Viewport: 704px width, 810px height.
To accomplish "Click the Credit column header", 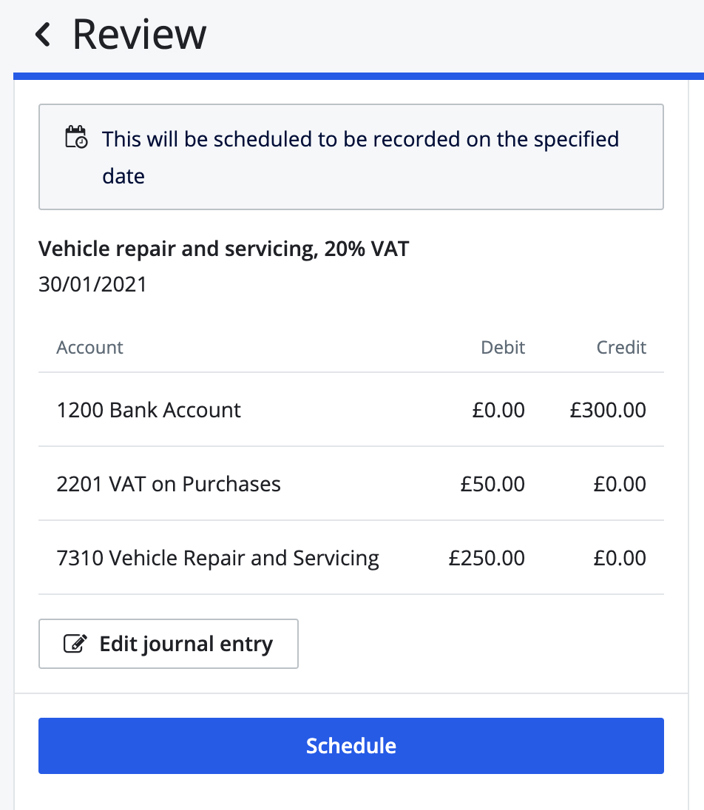I will [621, 347].
